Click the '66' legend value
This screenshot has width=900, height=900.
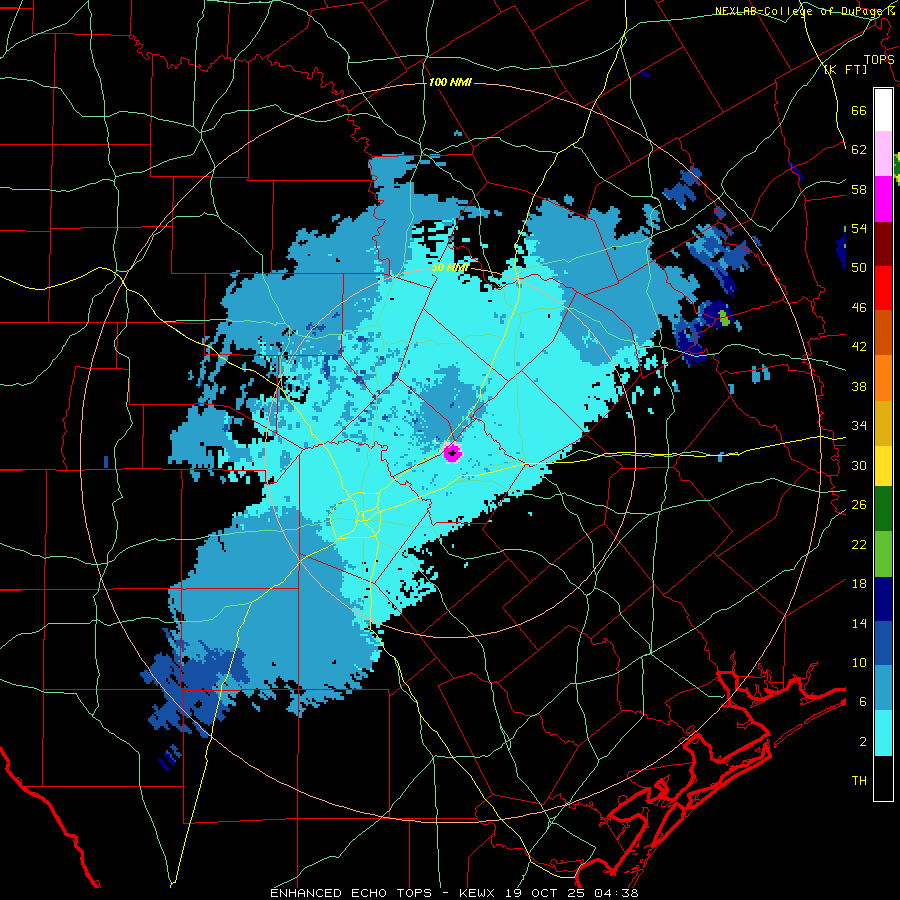coord(859,110)
